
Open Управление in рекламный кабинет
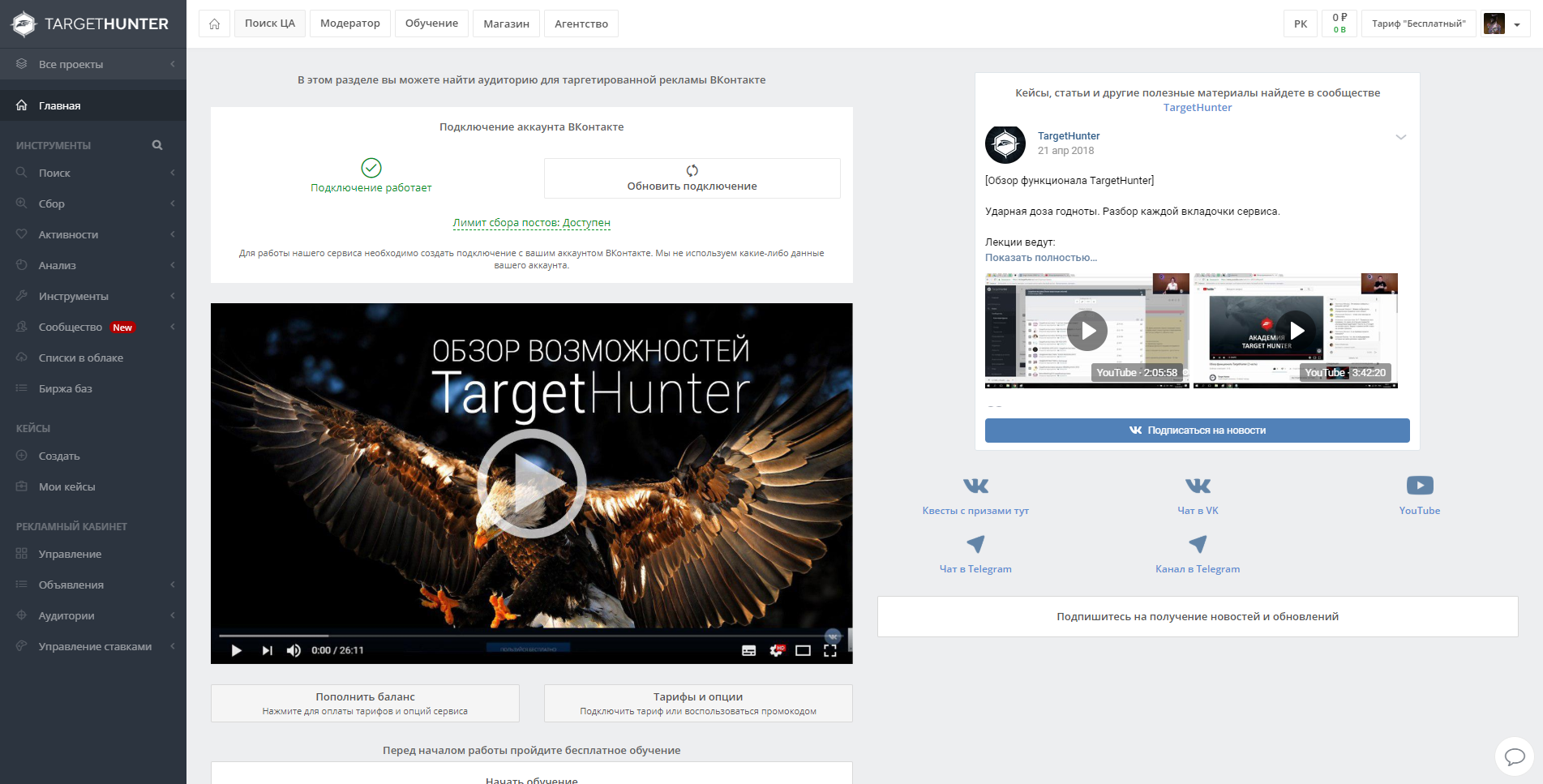[x=93, y=554]
